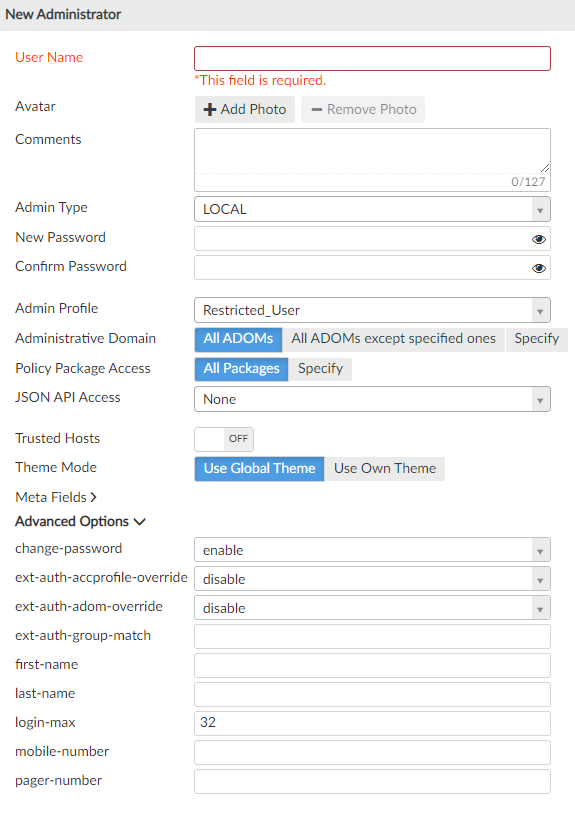Viewport: 575px width, 817px height.
Task: Show the New Password characters with eye icon
Action: pos(539,239)
